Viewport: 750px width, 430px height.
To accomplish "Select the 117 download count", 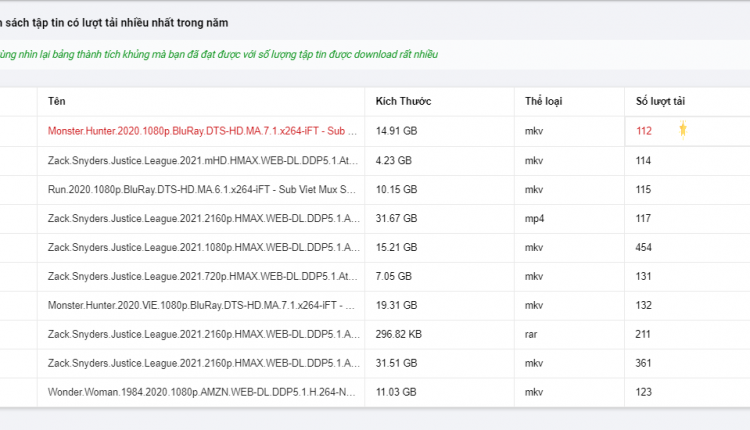I will (643, 218).
